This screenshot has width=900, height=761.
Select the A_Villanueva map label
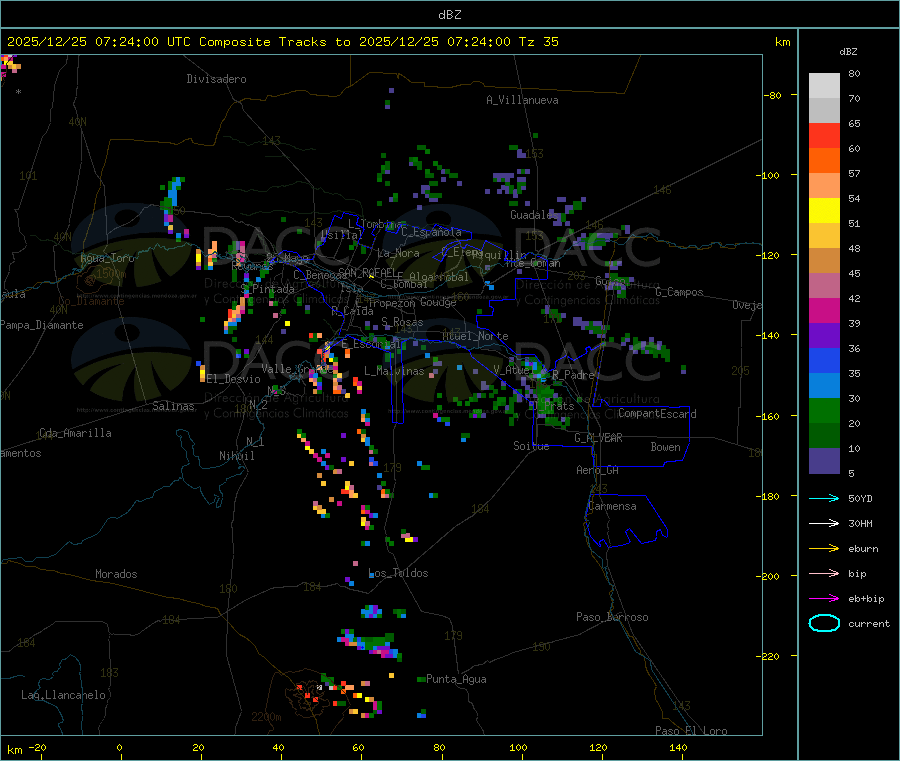click(x=522, y=100)
